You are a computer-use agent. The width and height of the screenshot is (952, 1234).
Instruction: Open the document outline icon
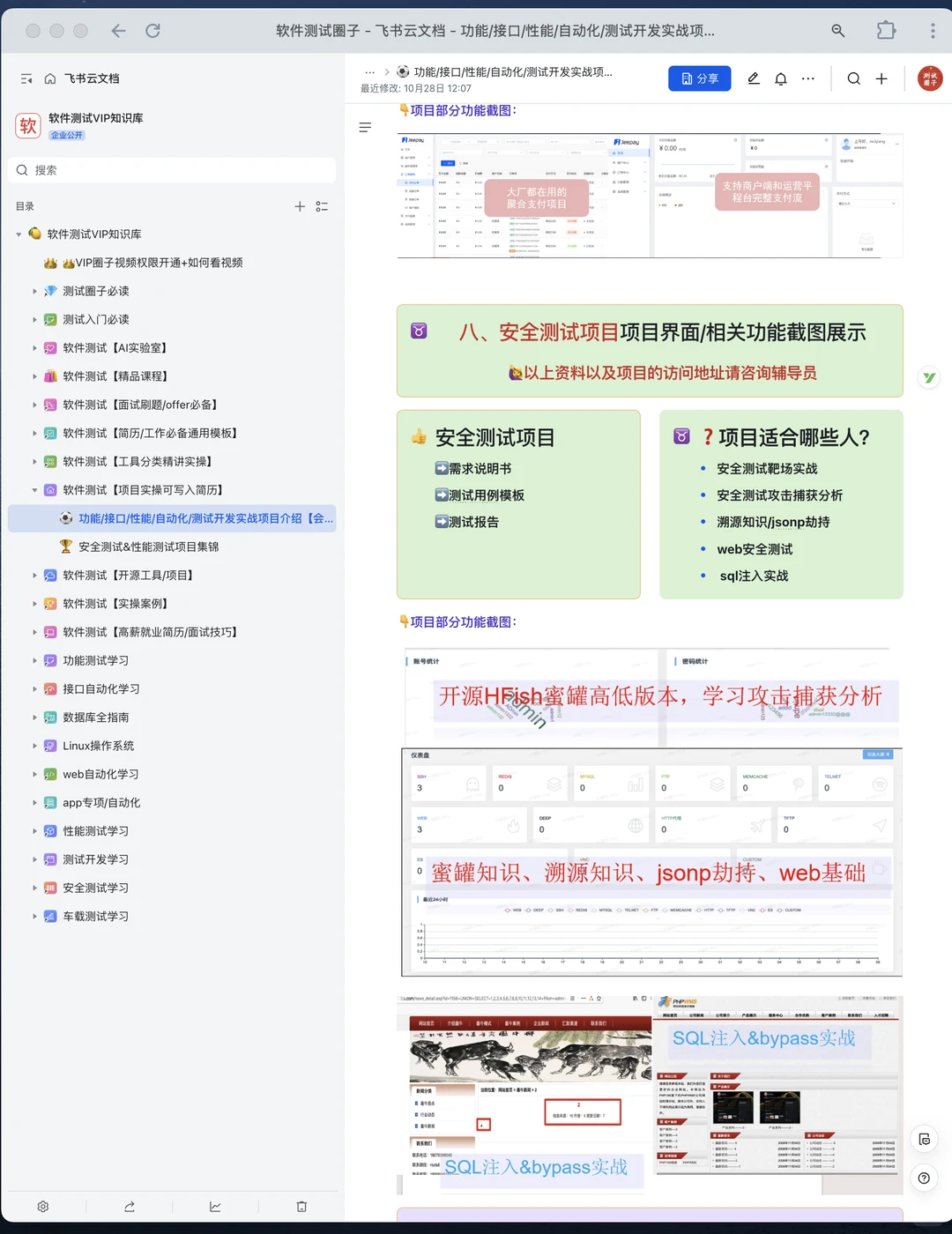pos(365,127)
